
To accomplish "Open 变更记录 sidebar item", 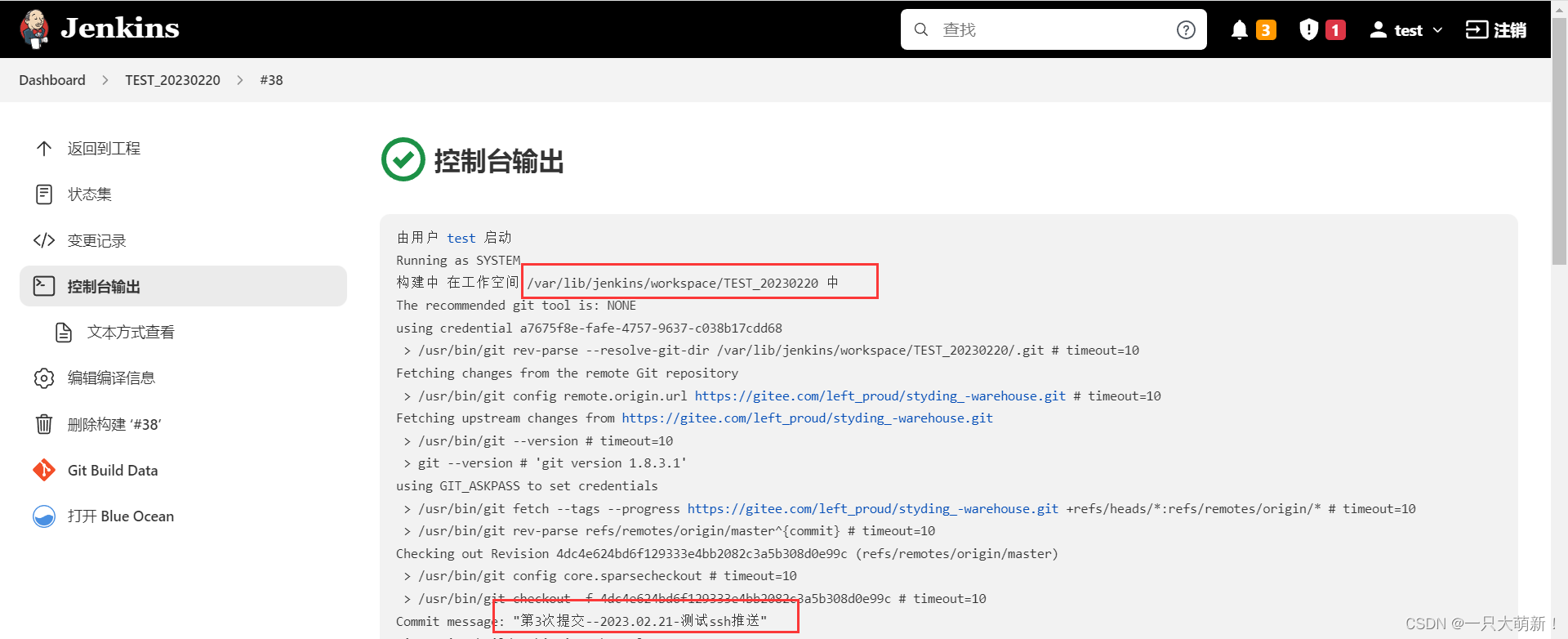I will point(97,241).
